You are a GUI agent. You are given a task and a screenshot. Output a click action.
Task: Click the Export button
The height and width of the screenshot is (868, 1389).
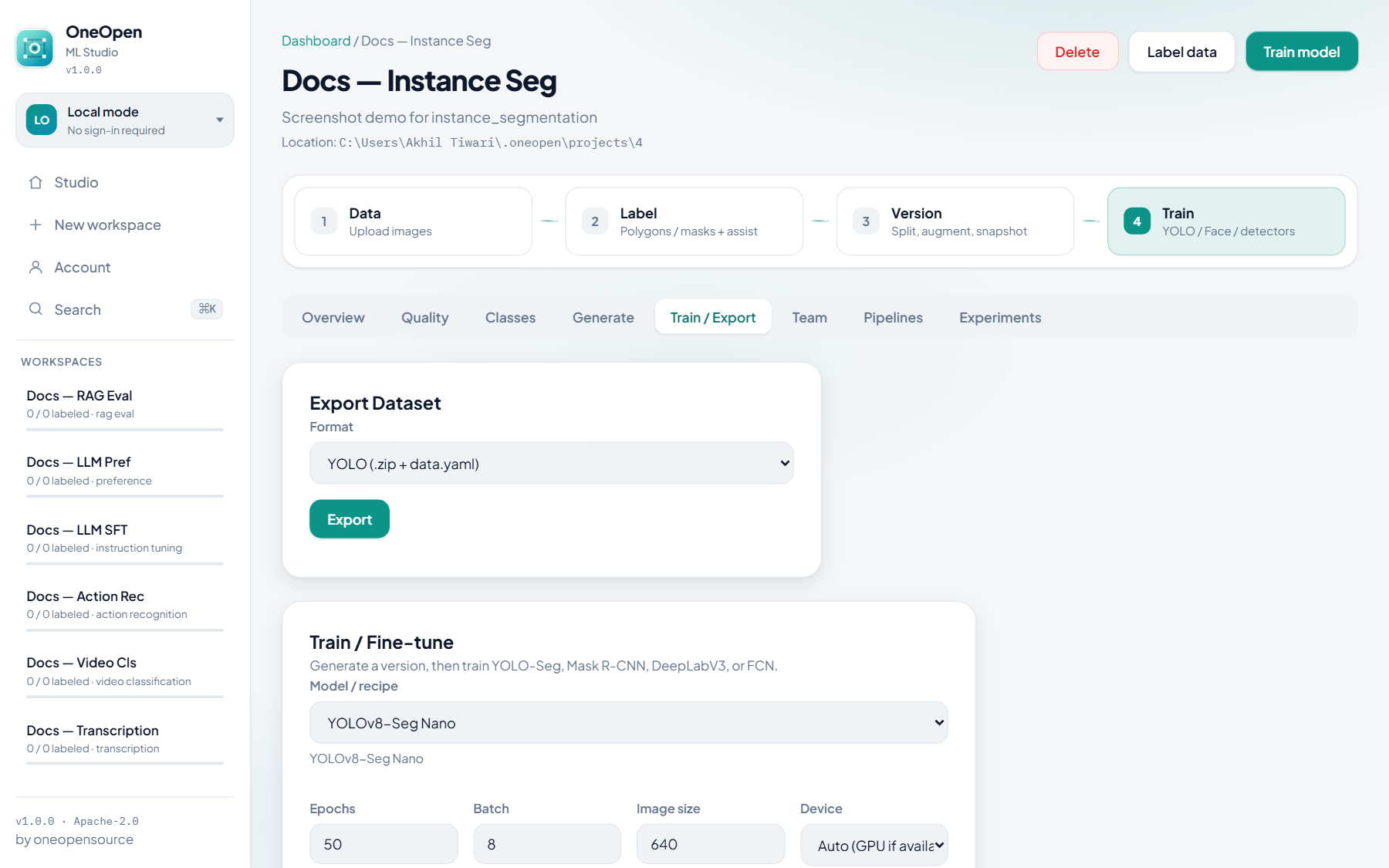[x=350, y=519]
